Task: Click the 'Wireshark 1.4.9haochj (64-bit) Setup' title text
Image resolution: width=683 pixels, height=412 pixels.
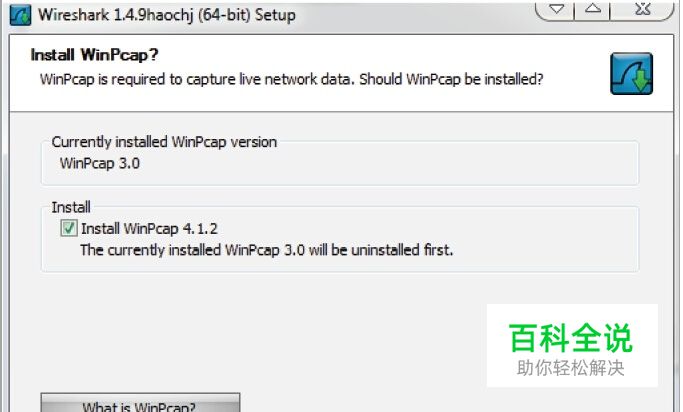Action: pos(167,15)
